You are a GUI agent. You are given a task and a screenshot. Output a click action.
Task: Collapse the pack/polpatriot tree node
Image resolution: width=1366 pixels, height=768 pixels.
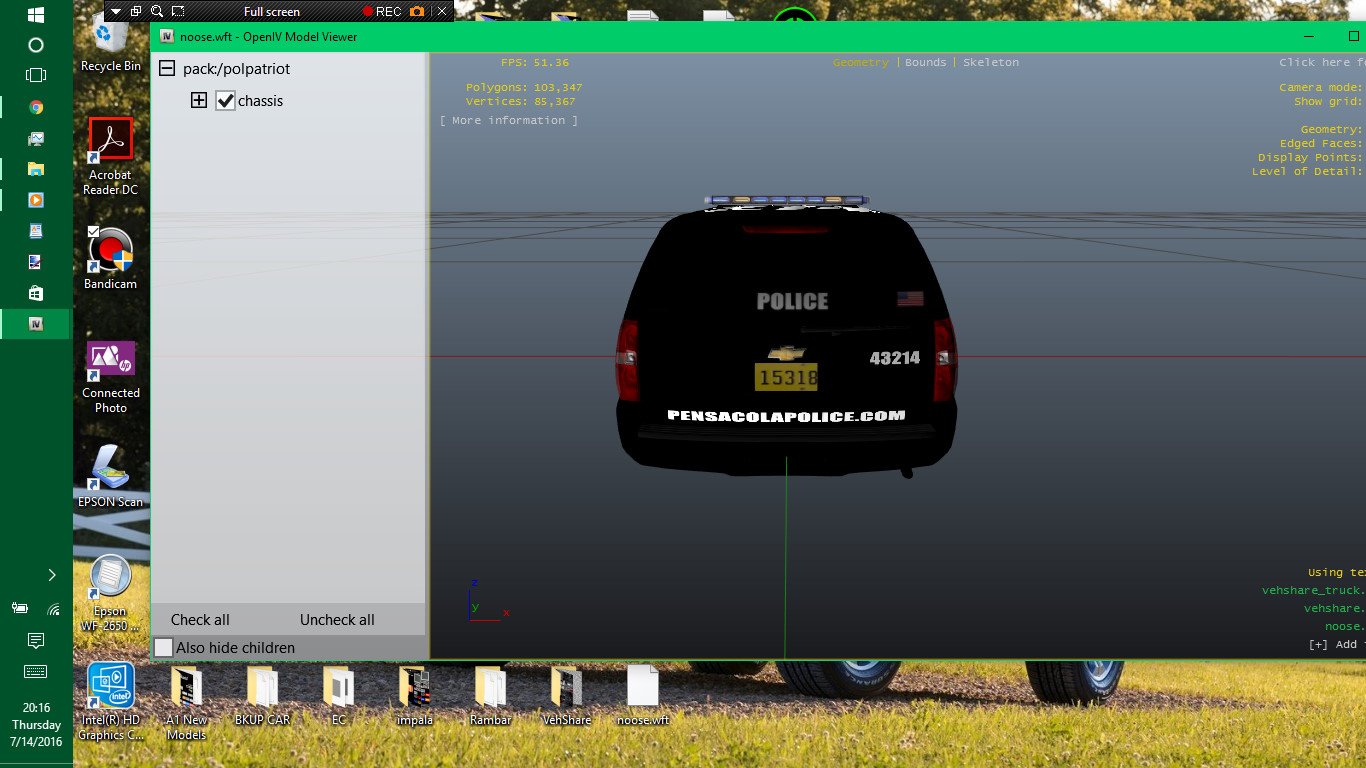point(167,69)
